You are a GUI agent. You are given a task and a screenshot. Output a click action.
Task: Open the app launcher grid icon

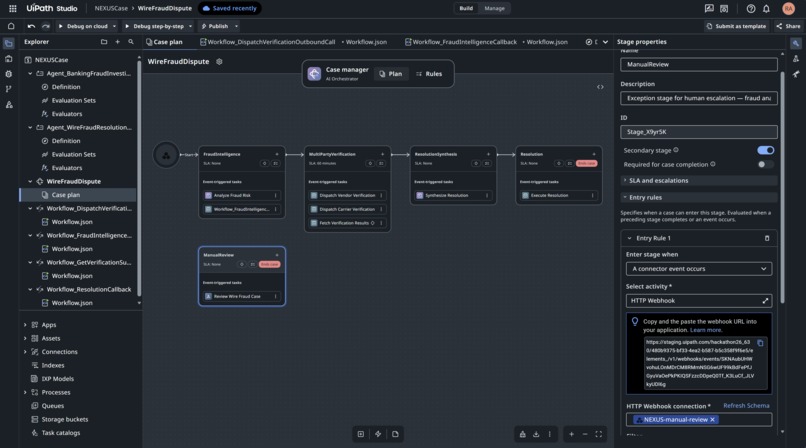coord(12,8)
